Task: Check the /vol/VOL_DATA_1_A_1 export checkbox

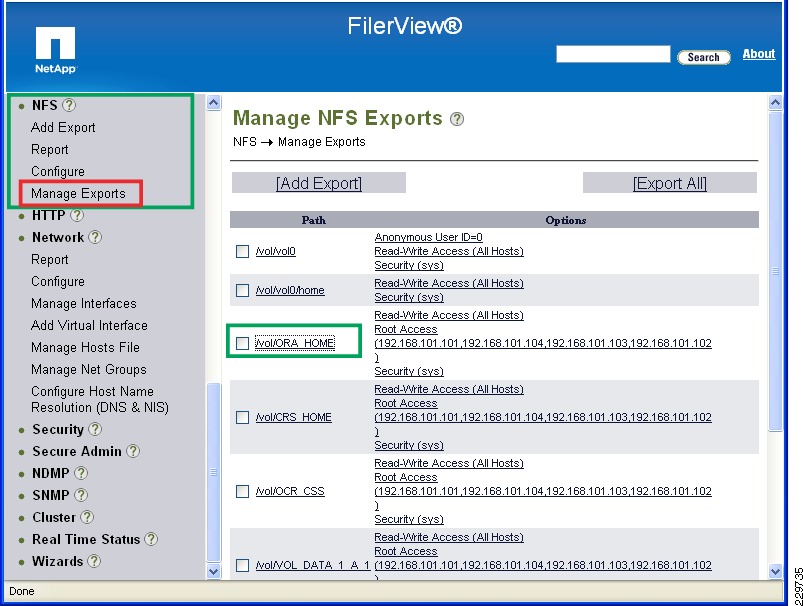Action: 242,565
